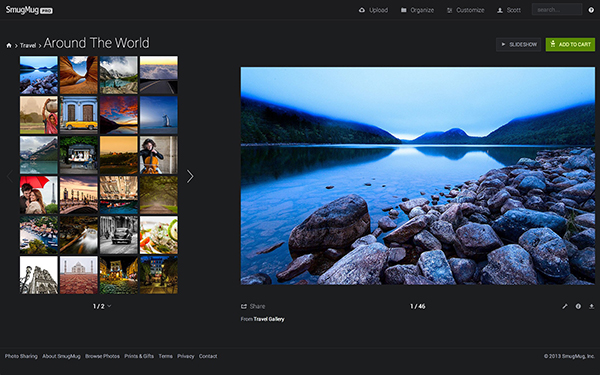Select the tree-lined path thumbnail
The width and height of the screenshot is (600, 375).
(x=159, y=195)
